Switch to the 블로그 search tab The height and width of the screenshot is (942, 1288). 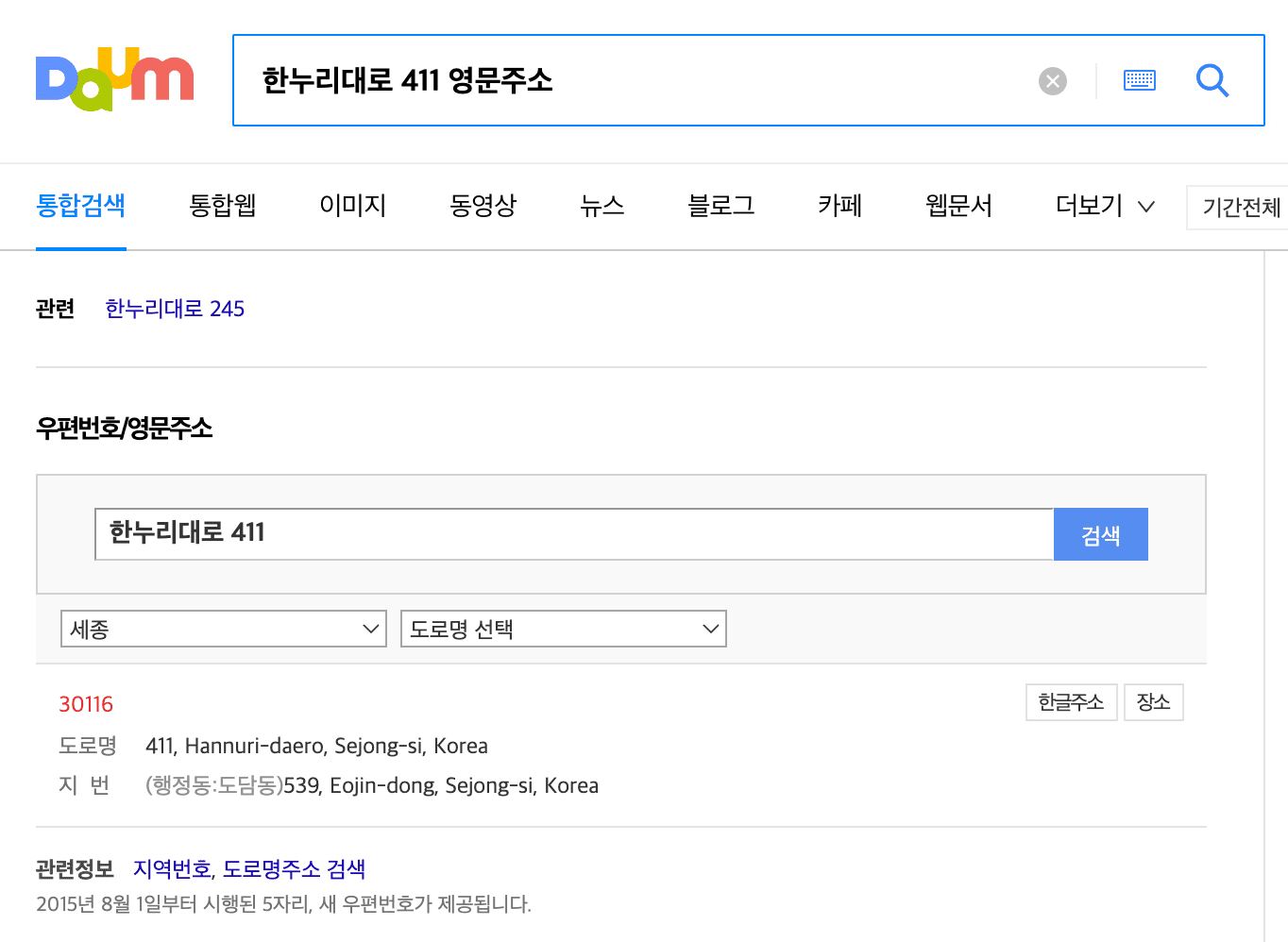(x=720, y=206)
